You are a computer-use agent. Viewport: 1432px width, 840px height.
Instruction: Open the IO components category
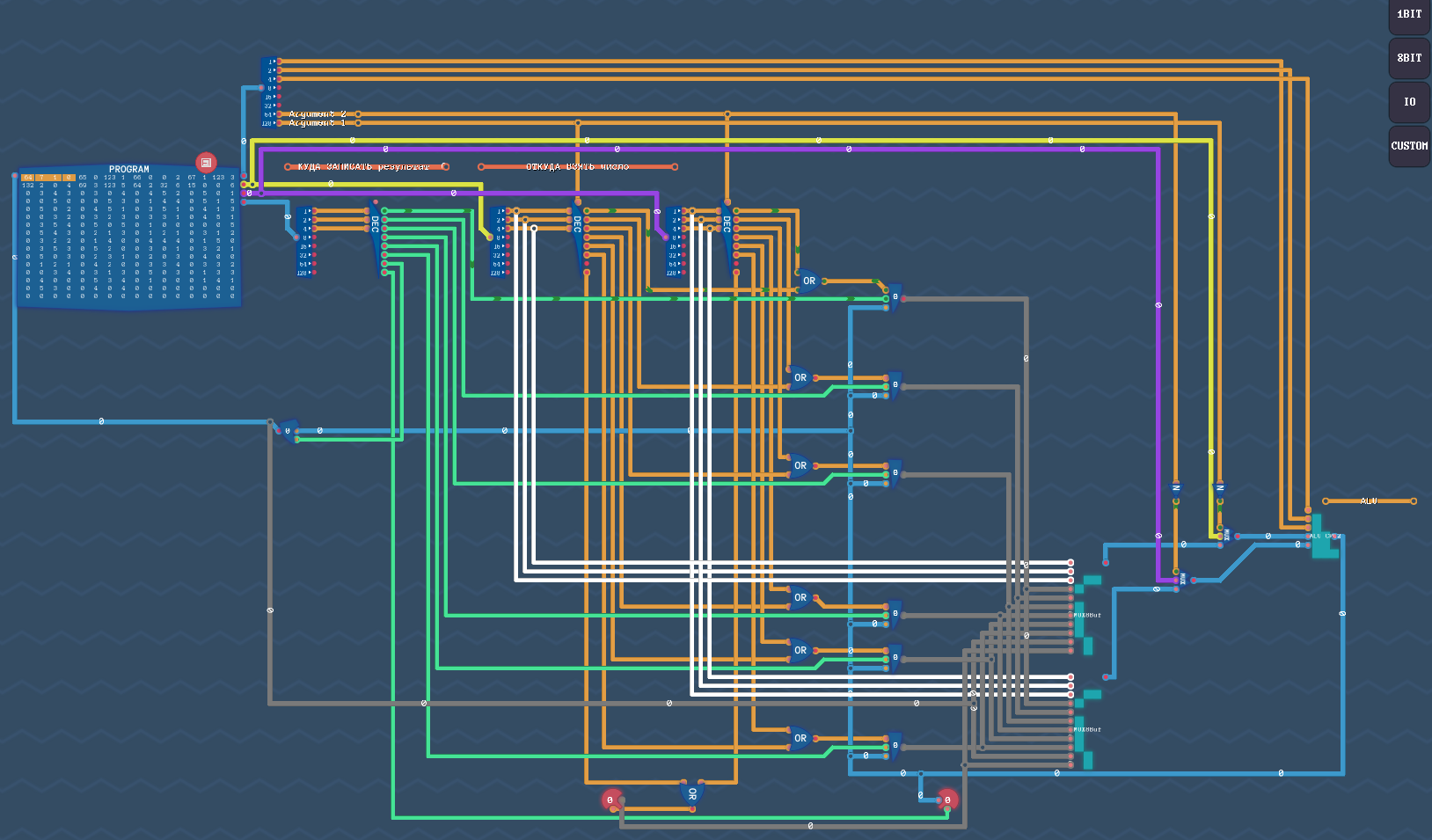click(x=1409, y=102)
